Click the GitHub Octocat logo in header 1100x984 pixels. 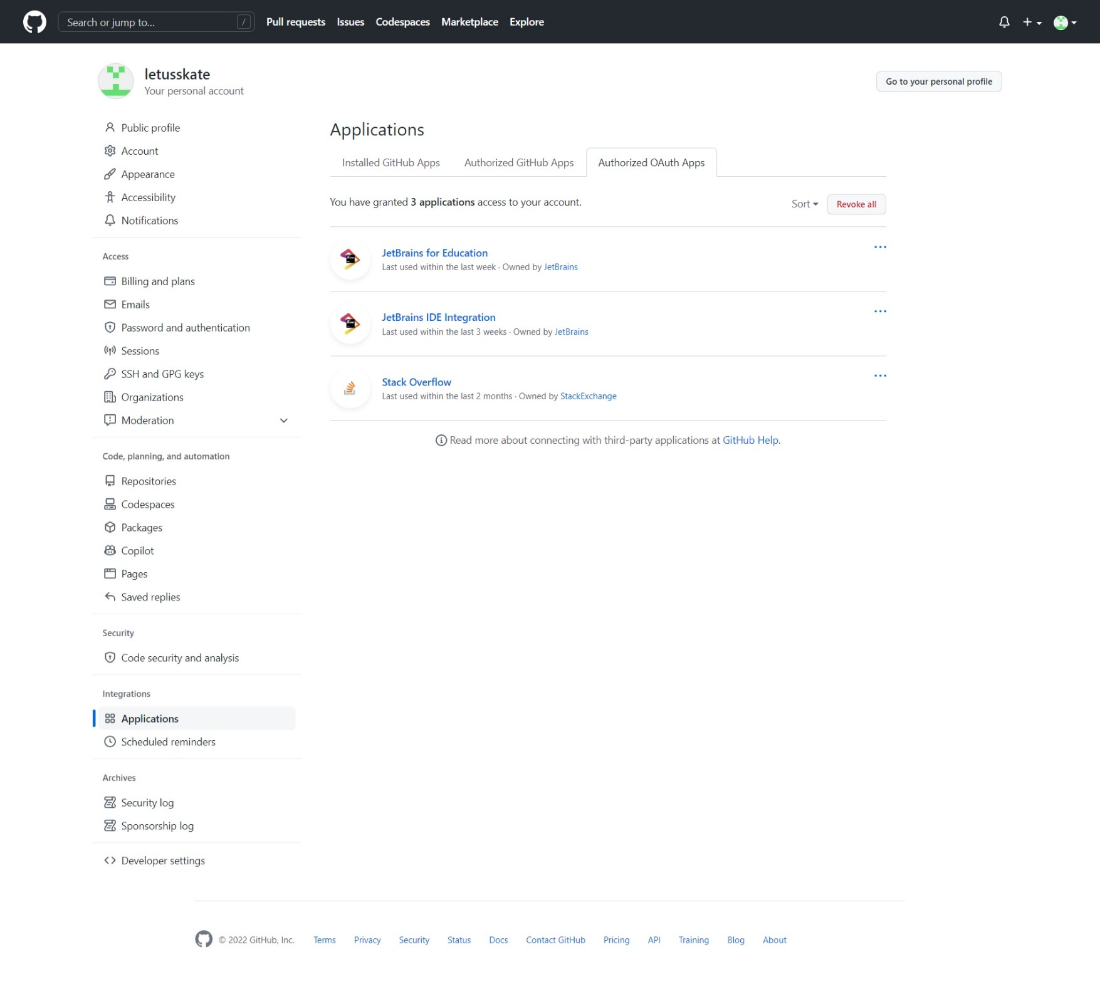coord(34,22)
